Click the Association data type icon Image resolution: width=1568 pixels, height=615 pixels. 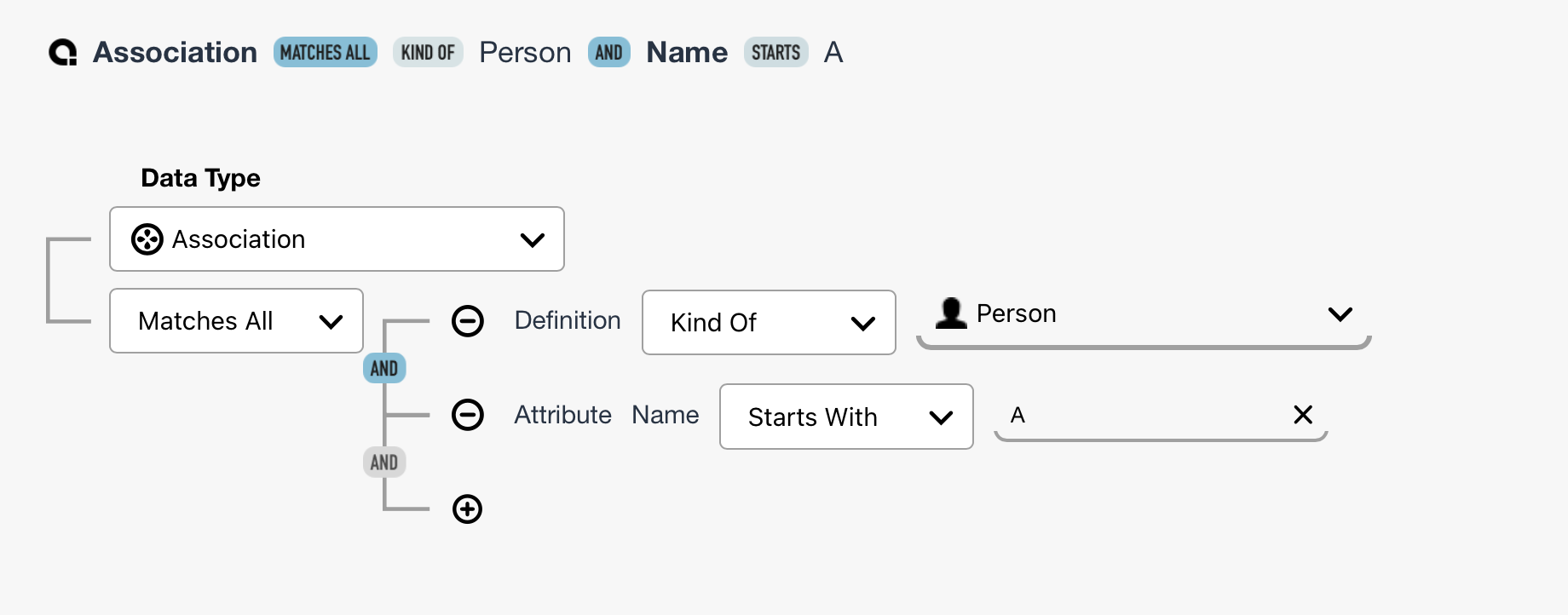(x=147, y=239)
